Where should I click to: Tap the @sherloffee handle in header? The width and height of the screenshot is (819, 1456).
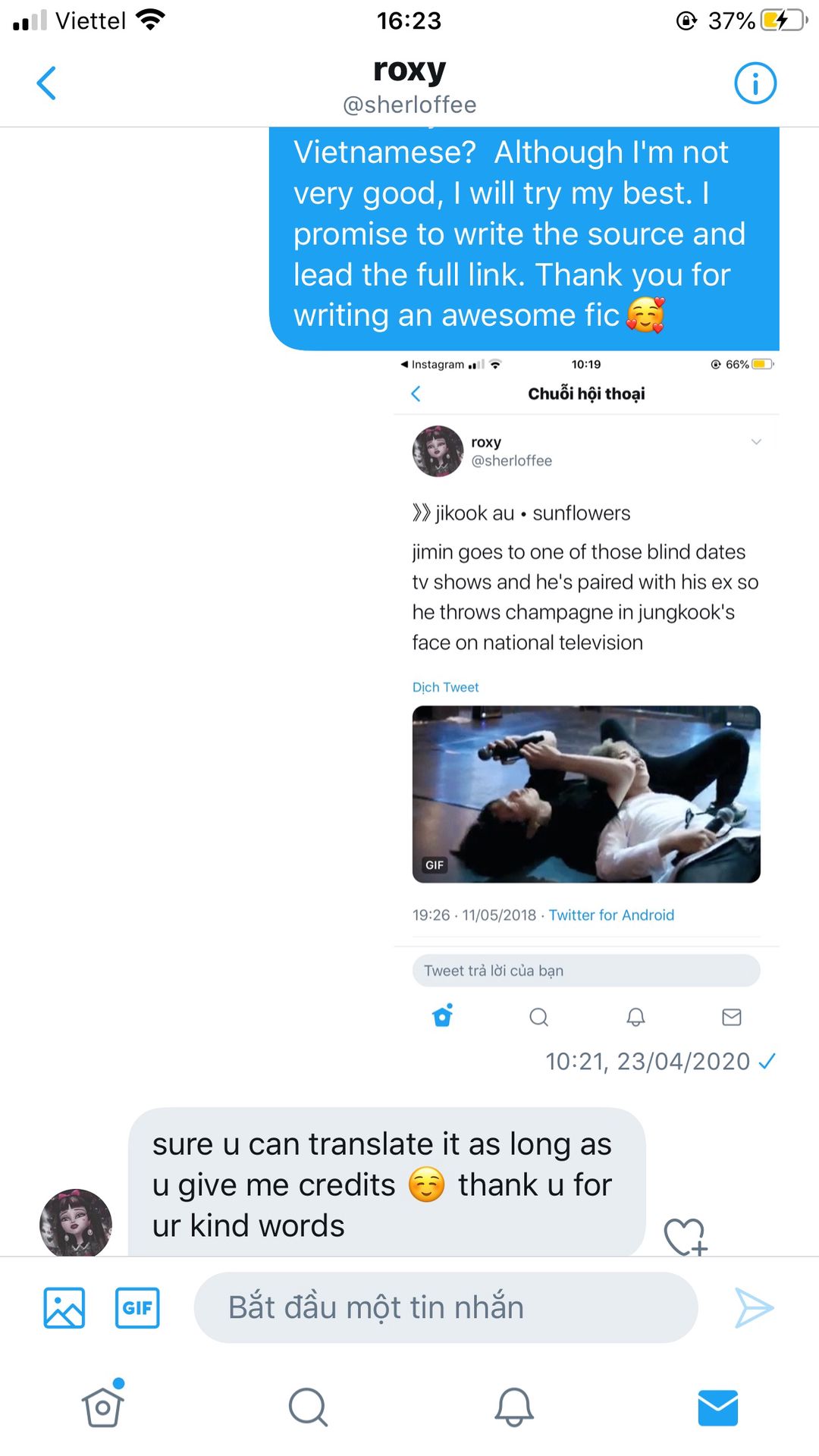[409, 105]
